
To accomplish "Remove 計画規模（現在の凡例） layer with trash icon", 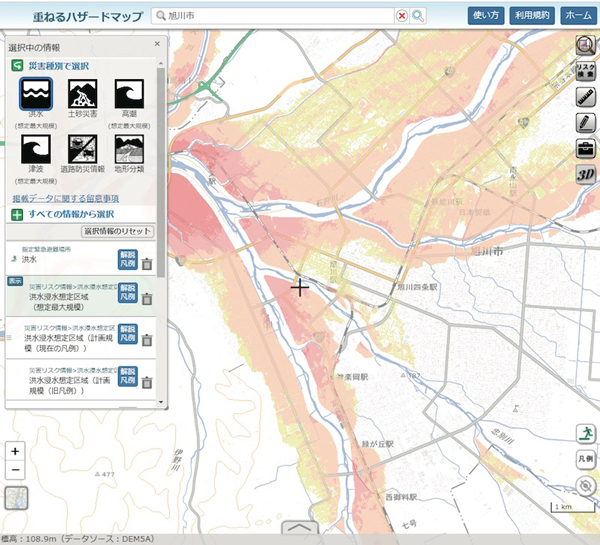I will (x=147, y=340).
